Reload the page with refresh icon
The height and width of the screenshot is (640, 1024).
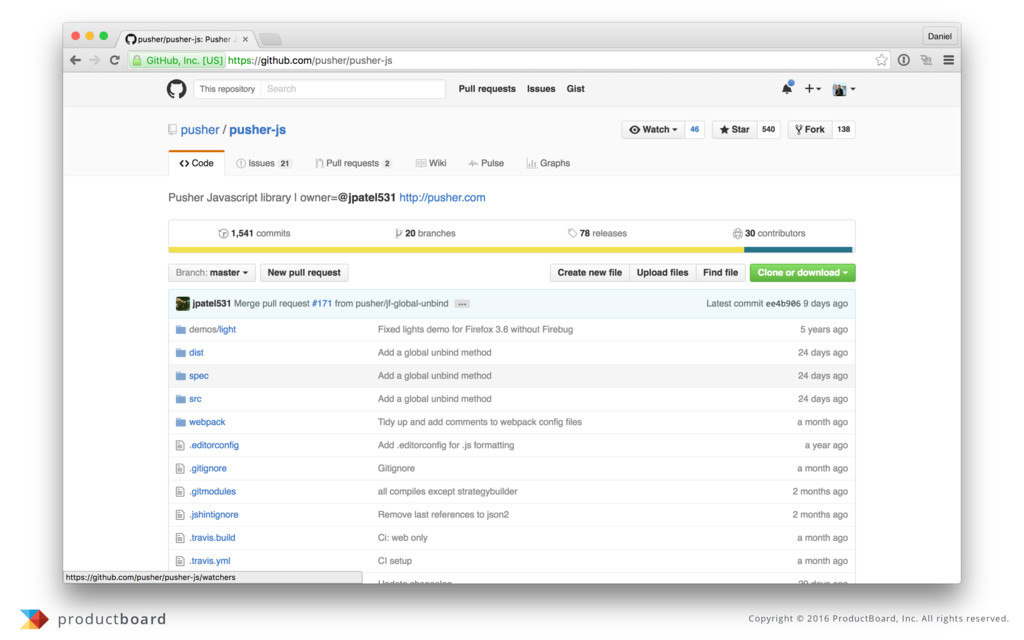pos(114,60)
